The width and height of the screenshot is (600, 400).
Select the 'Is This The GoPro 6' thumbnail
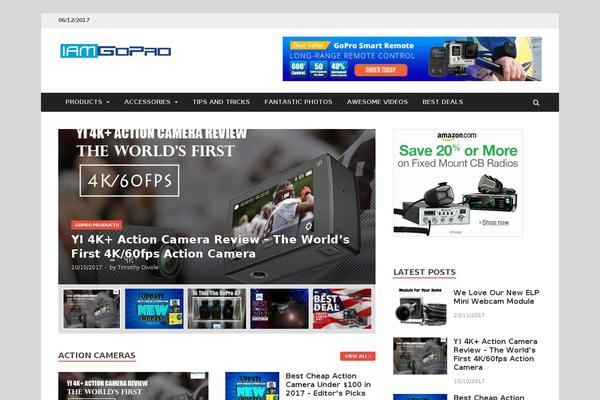coord(217,309)
